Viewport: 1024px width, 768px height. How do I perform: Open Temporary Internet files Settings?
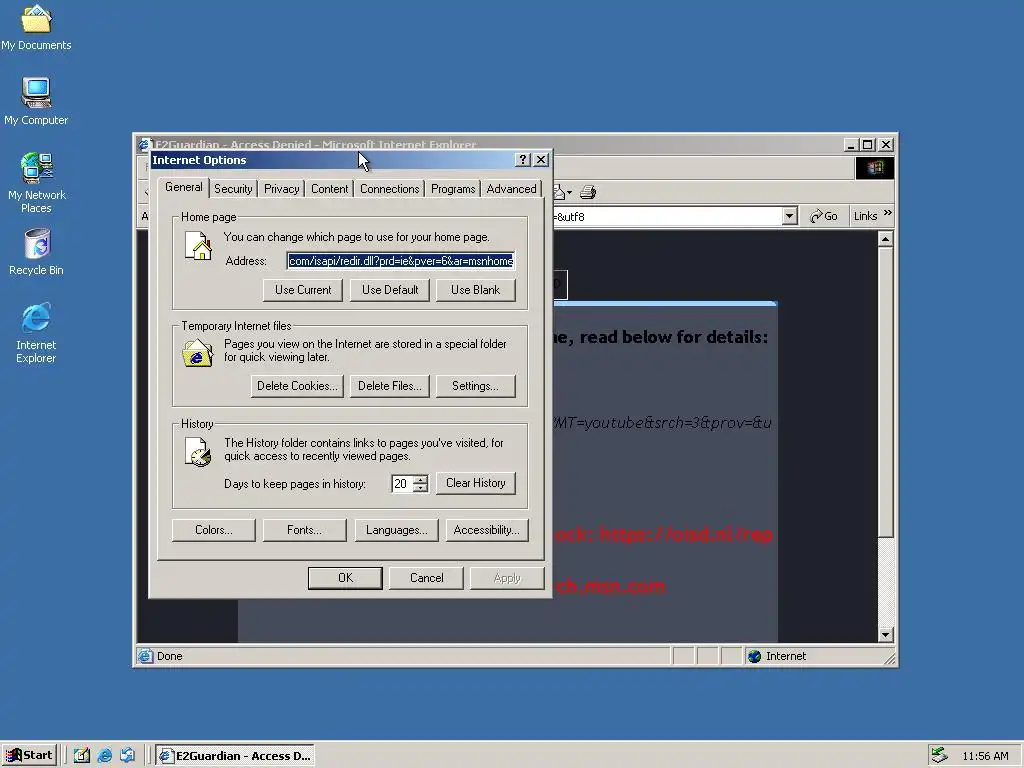[x=475, y=386]
